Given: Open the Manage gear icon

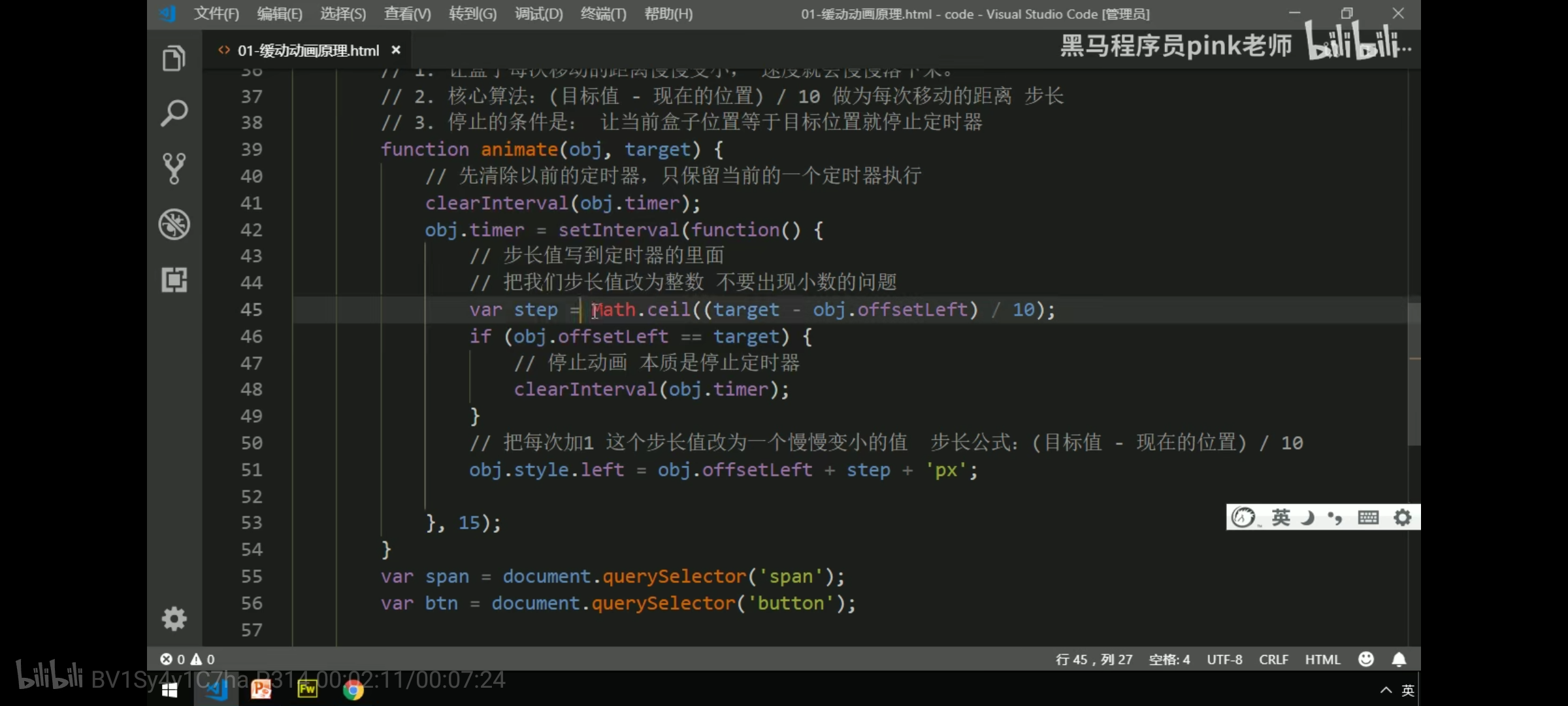Looking at the screenshot, I should [174, 618].
